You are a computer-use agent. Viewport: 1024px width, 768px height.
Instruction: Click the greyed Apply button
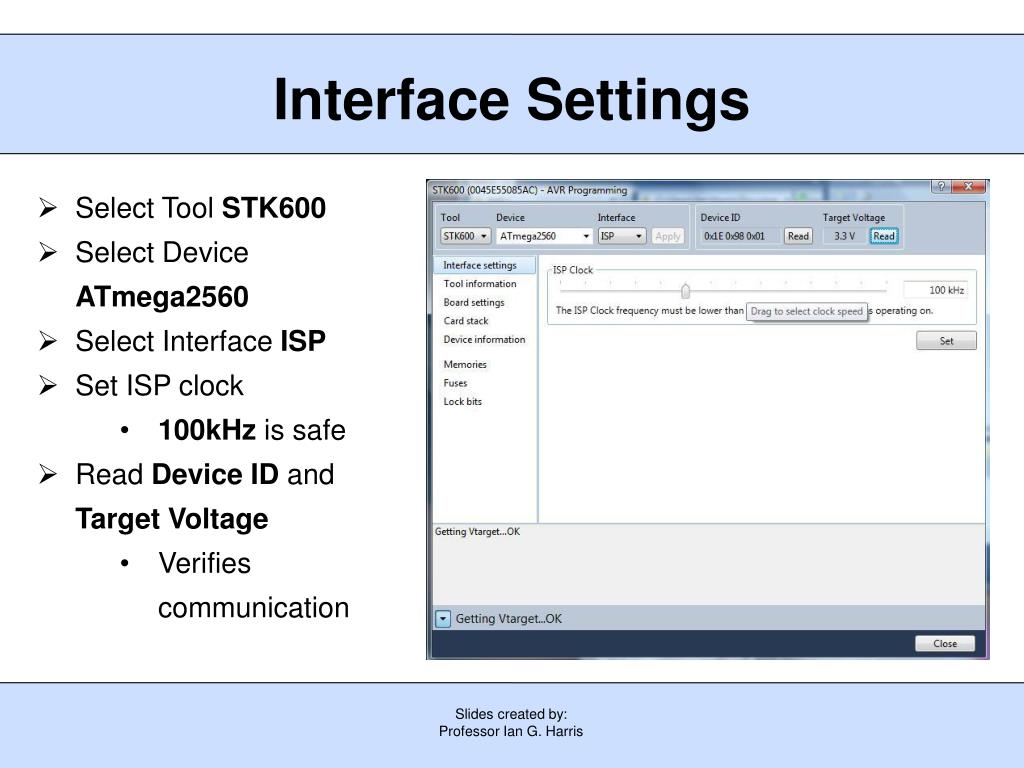(667, 236)
